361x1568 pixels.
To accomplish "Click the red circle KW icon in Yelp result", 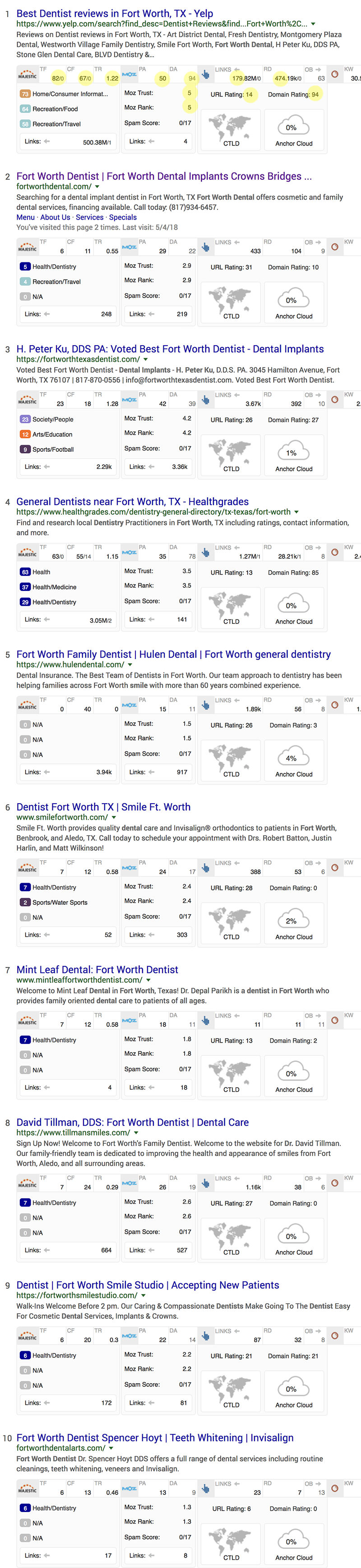I will coord(335,75).
